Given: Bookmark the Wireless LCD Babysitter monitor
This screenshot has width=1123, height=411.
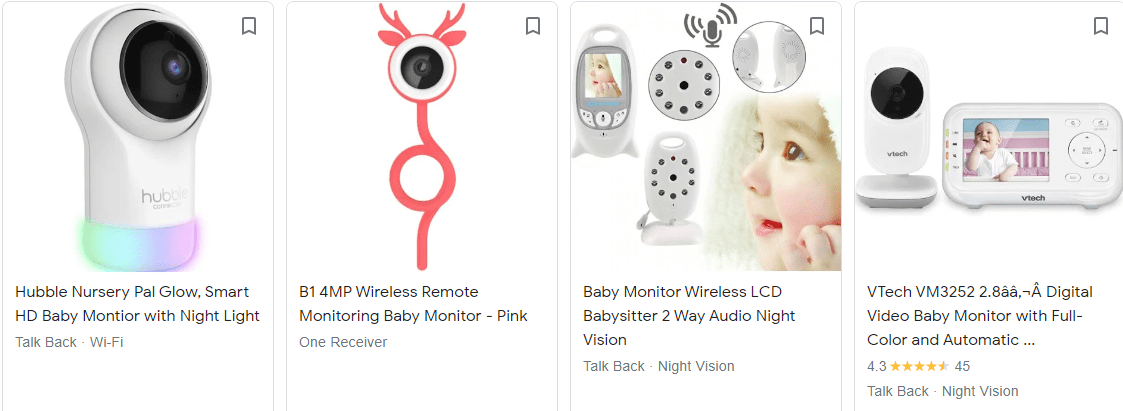Looking at the screenshot, I should [x=816, y=26].
